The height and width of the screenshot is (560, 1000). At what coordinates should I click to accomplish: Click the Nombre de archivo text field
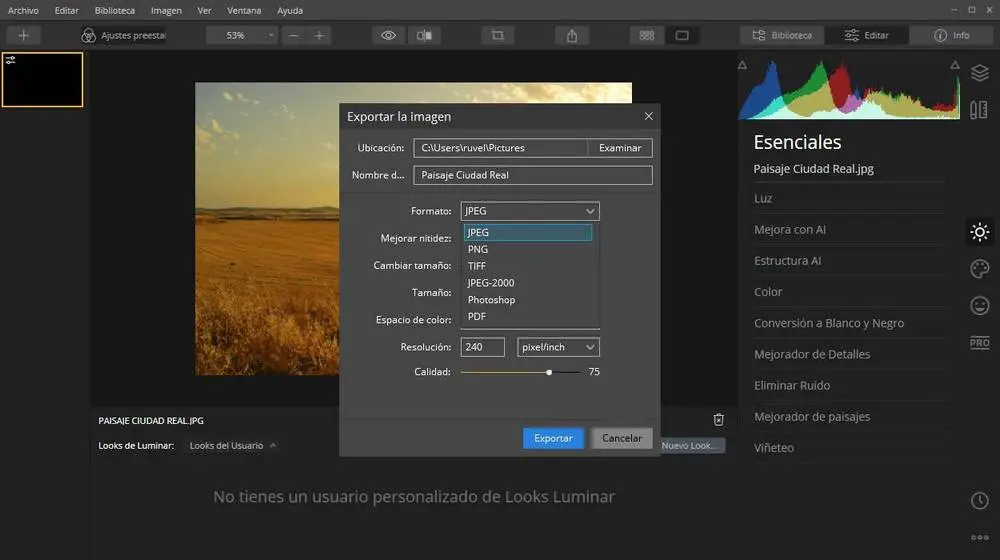point(532,175)
